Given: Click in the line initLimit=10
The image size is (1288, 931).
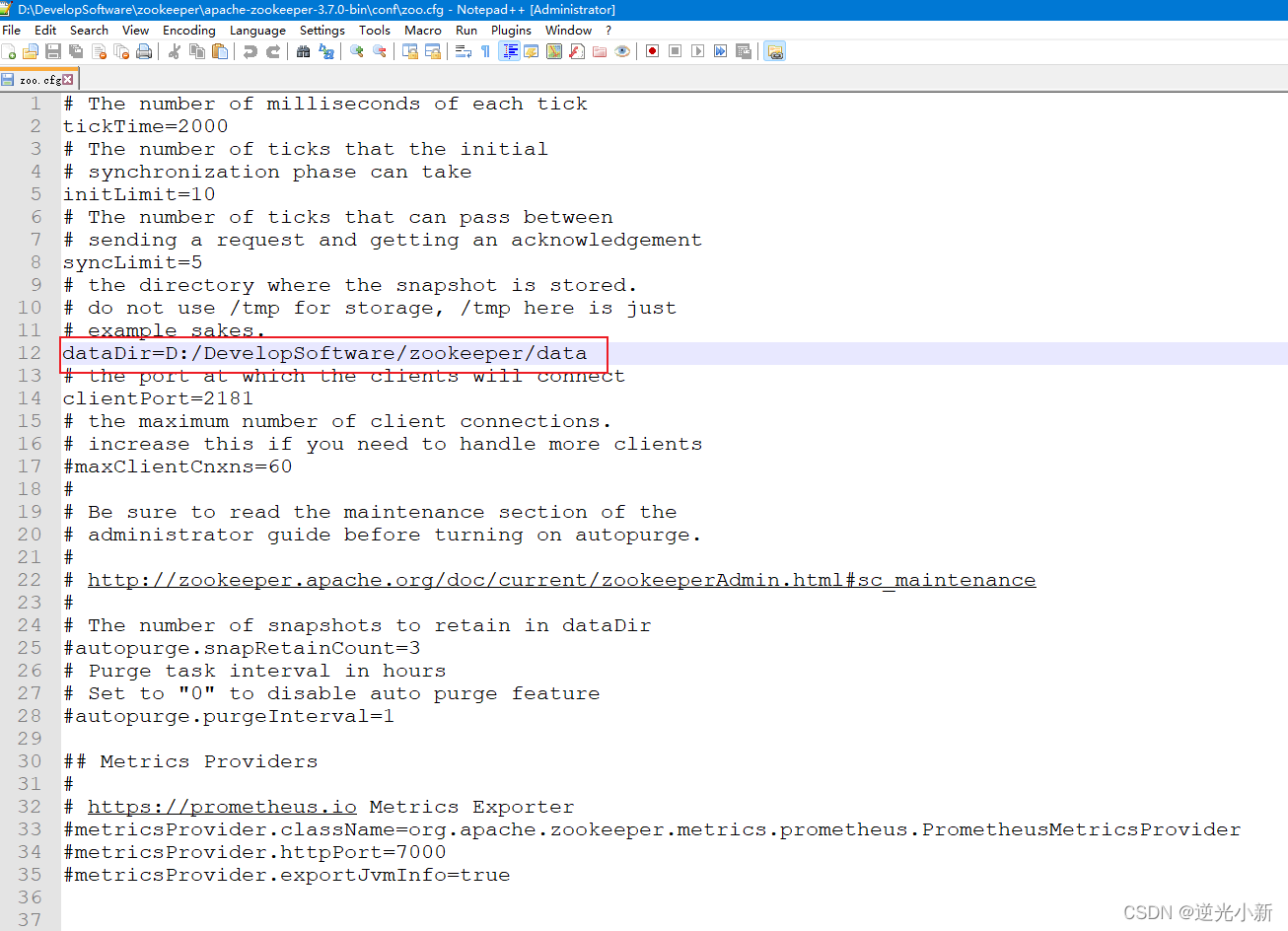Looking at the screenshot, I should pyautogui.click(x=139, y=194).
